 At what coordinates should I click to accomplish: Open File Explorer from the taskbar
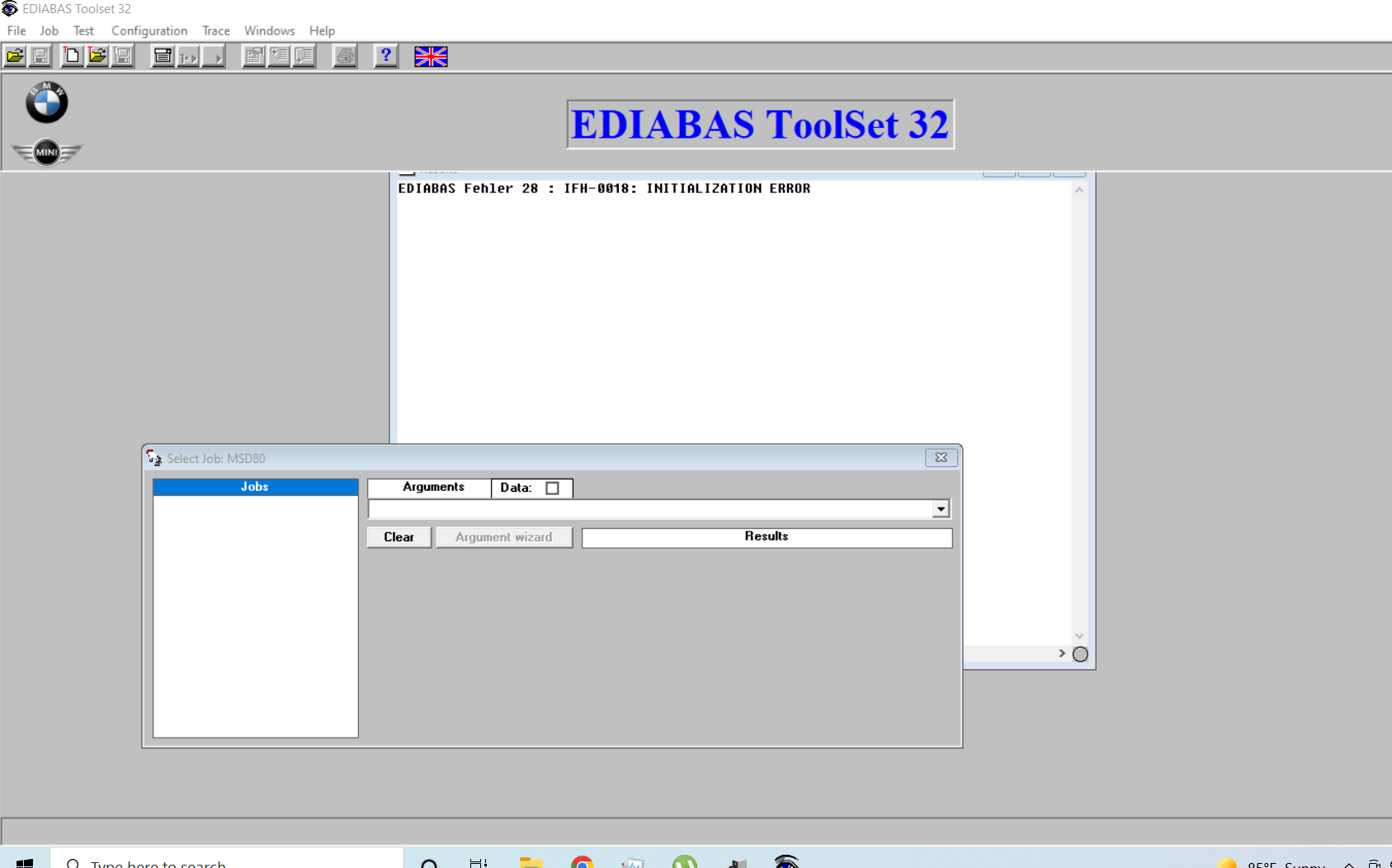pos(531,861)
